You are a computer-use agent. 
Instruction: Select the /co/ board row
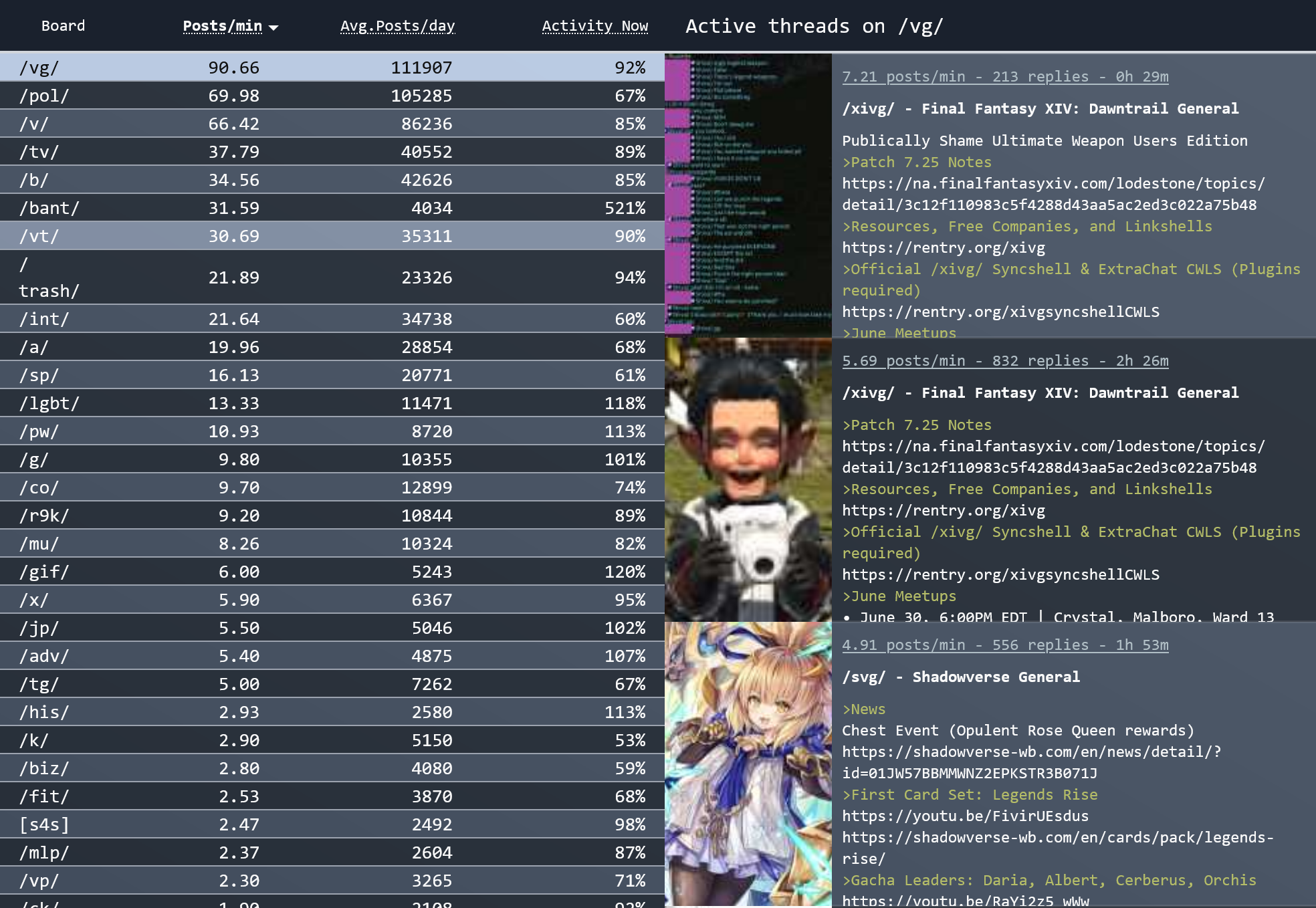coord(332,487)
